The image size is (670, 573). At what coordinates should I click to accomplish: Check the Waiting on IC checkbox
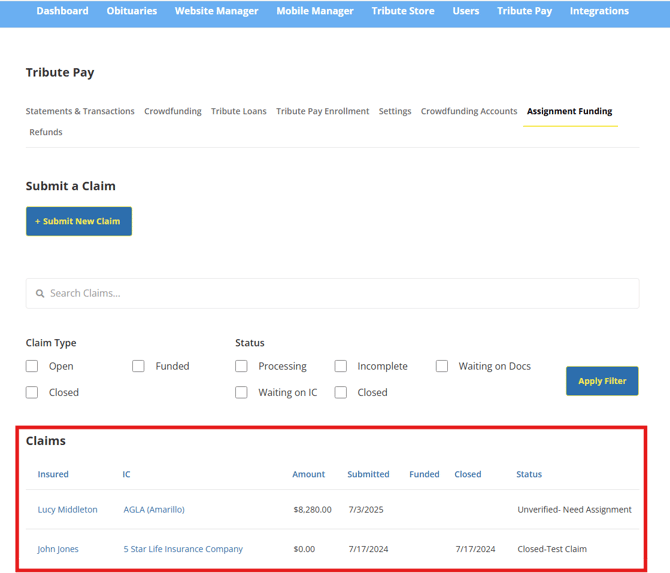[241, 393]
